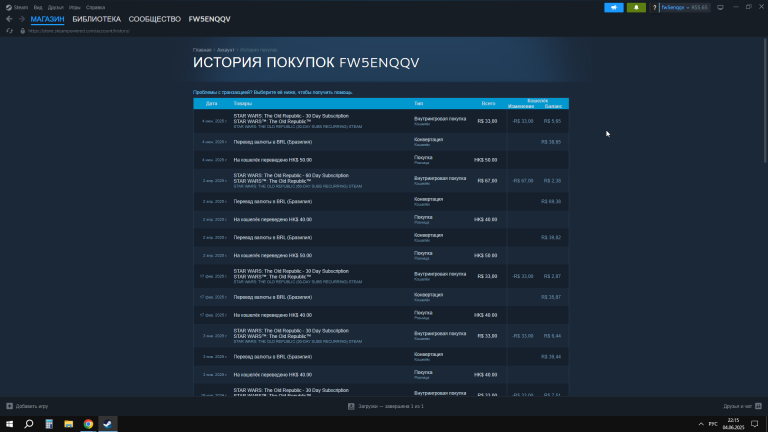The height and width of the screenshot is (432, 768).
Task: Open the Друзья menu
Action: point(55,7)
